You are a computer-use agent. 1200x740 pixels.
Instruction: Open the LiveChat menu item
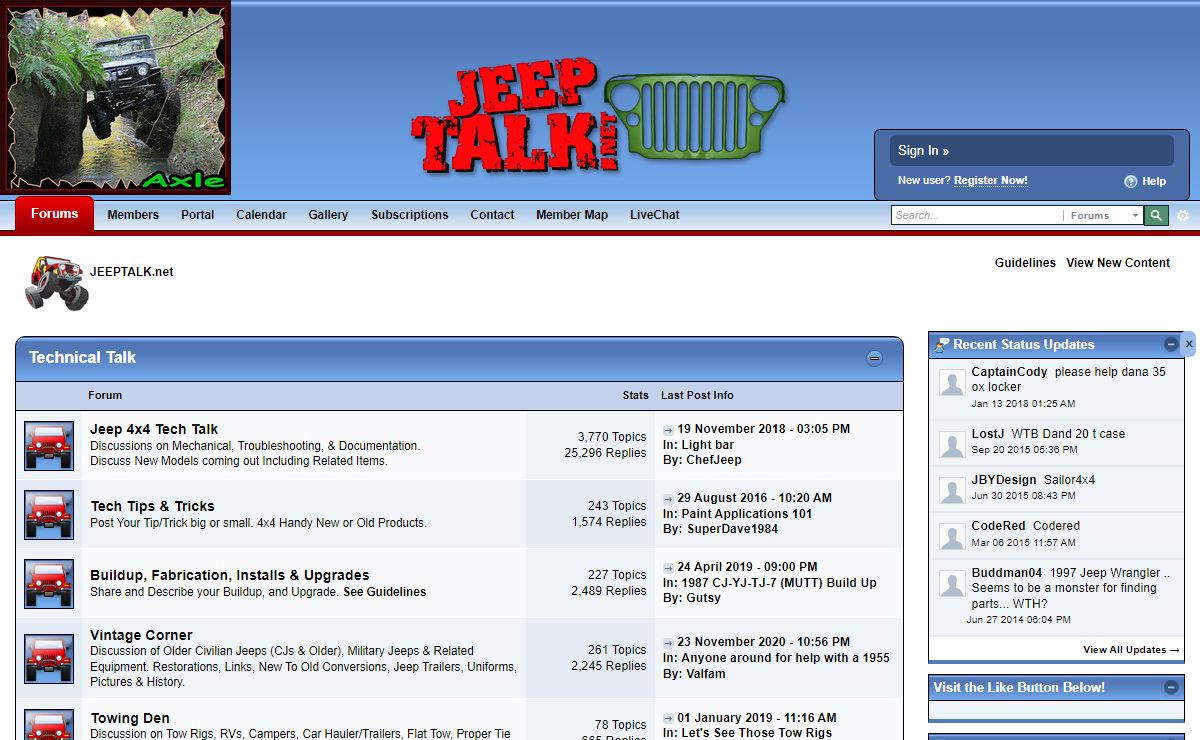click(655, 215)
